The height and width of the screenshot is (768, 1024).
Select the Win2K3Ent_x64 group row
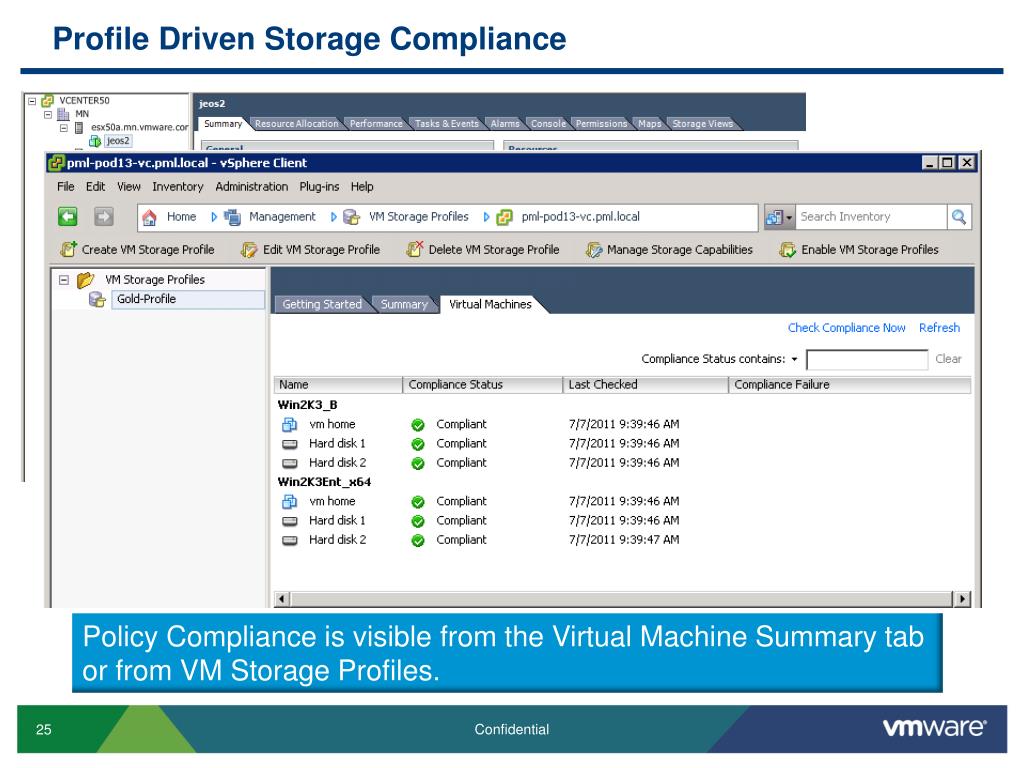pyautogui.click(x=324, y=483)
